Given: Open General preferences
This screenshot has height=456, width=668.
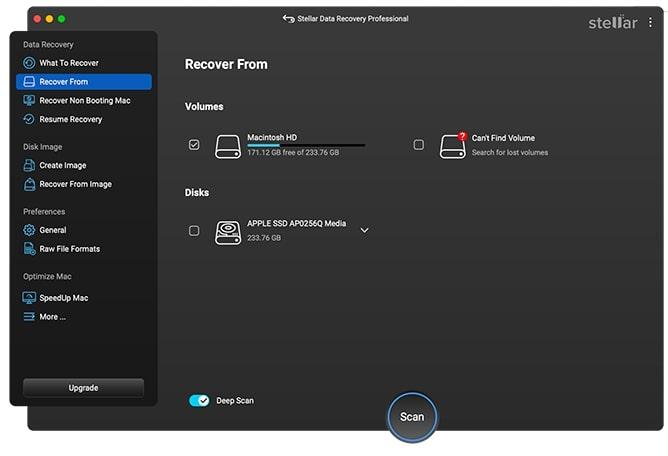Looking at the screenshot, I should (x=84, y=230).
